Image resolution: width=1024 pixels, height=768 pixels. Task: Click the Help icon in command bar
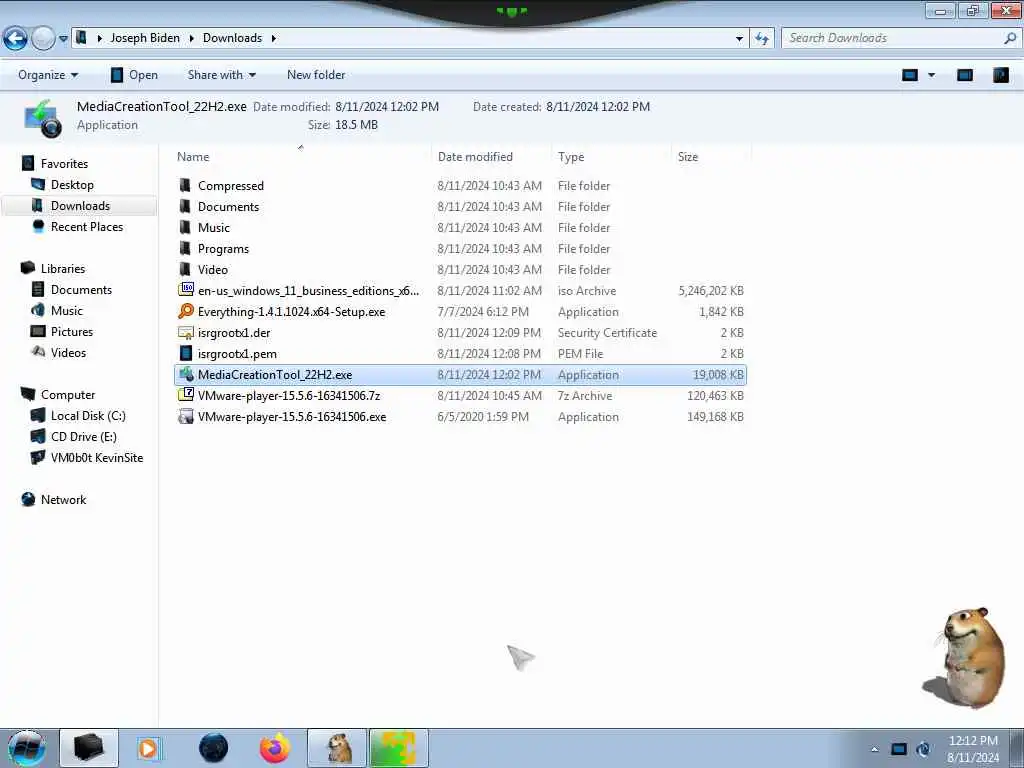(1000, 75)
